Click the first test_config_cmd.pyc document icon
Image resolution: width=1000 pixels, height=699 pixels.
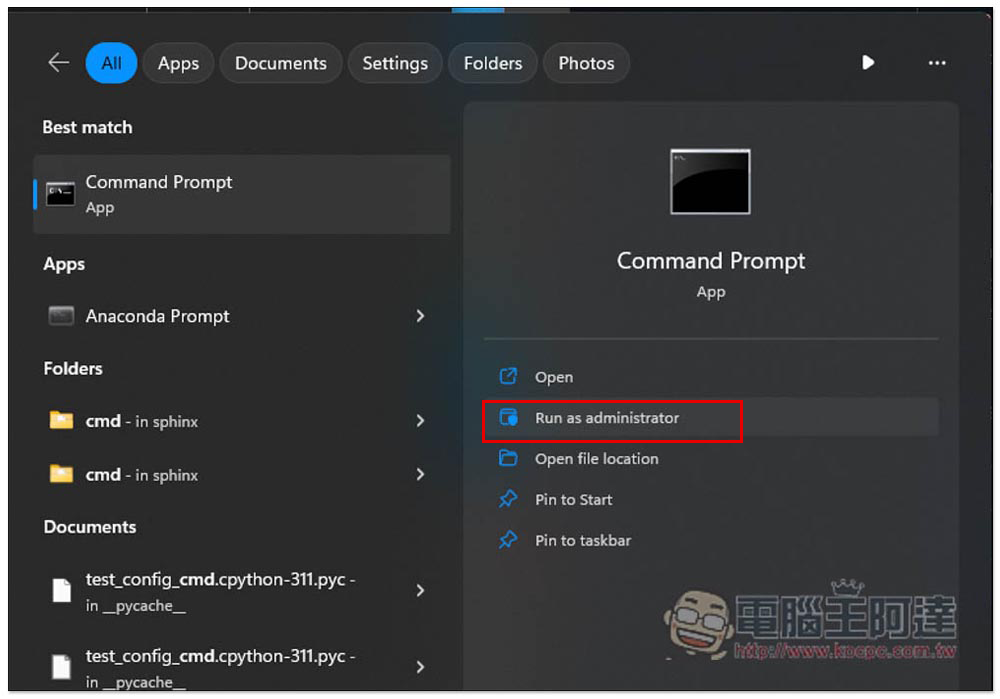[x=61, y=590]
